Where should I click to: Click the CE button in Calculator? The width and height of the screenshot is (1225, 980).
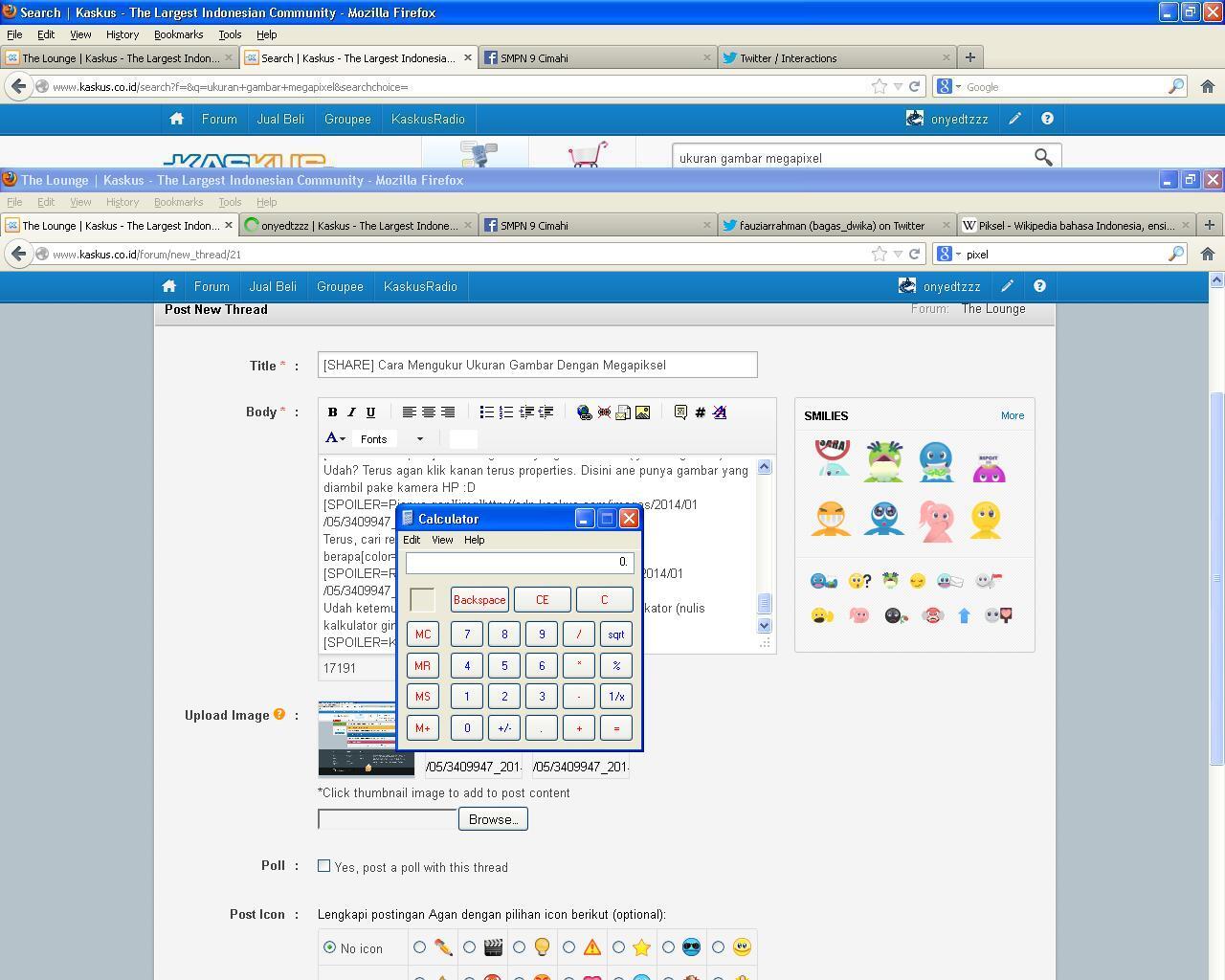(543, 600)
